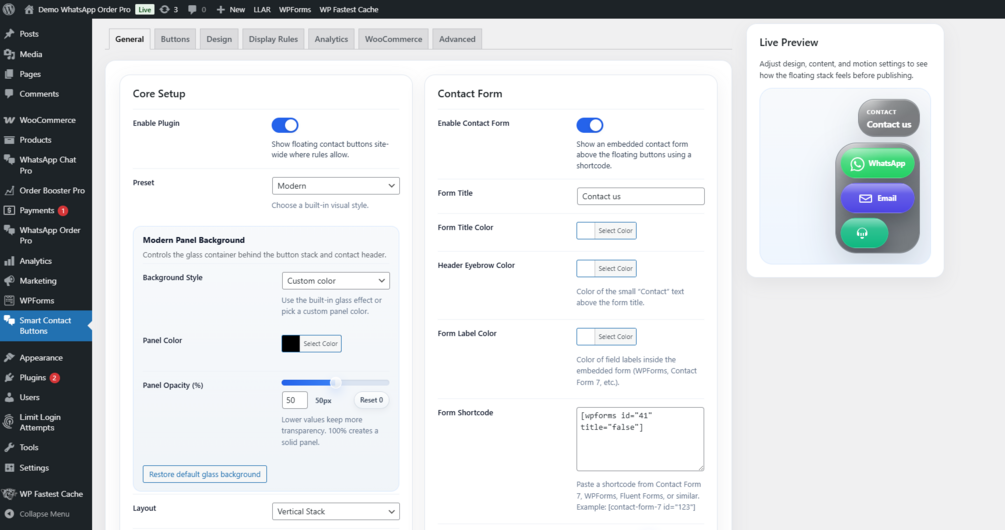Click the black Panel Color swatch
Viewport: 1005px width, 530px height.
click(290, 344)
